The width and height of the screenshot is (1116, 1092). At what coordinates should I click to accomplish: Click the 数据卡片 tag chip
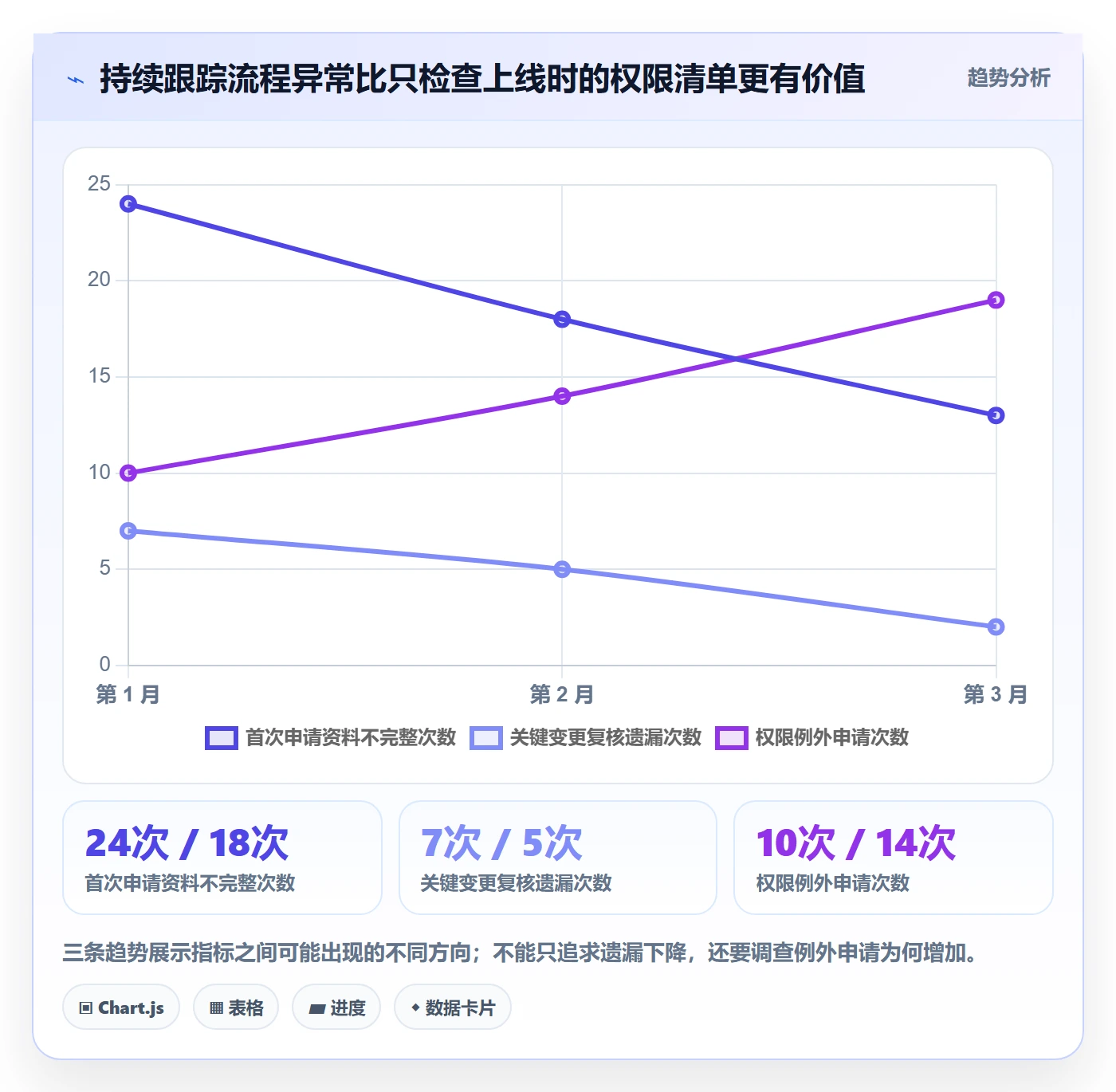click(x=453, y=1008)
